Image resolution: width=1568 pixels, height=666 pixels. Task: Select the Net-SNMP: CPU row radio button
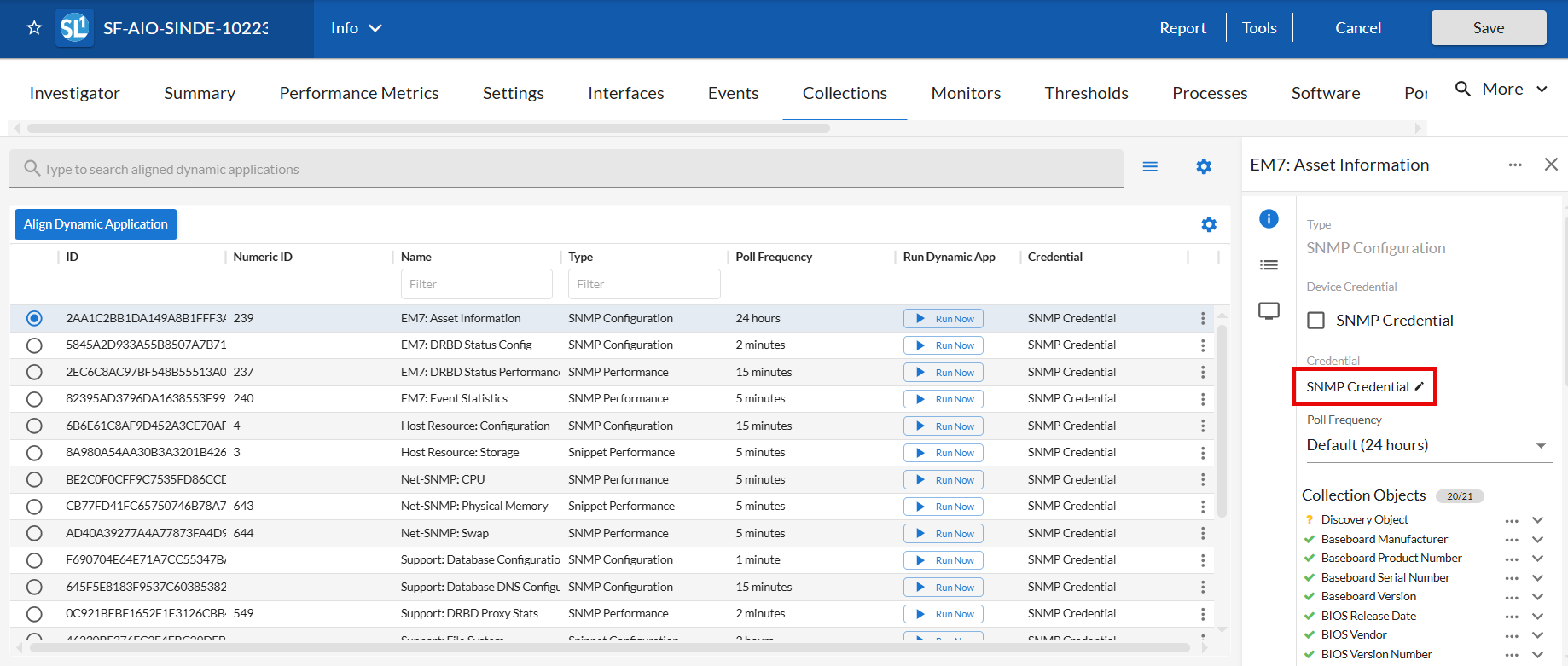coord(34,480)
